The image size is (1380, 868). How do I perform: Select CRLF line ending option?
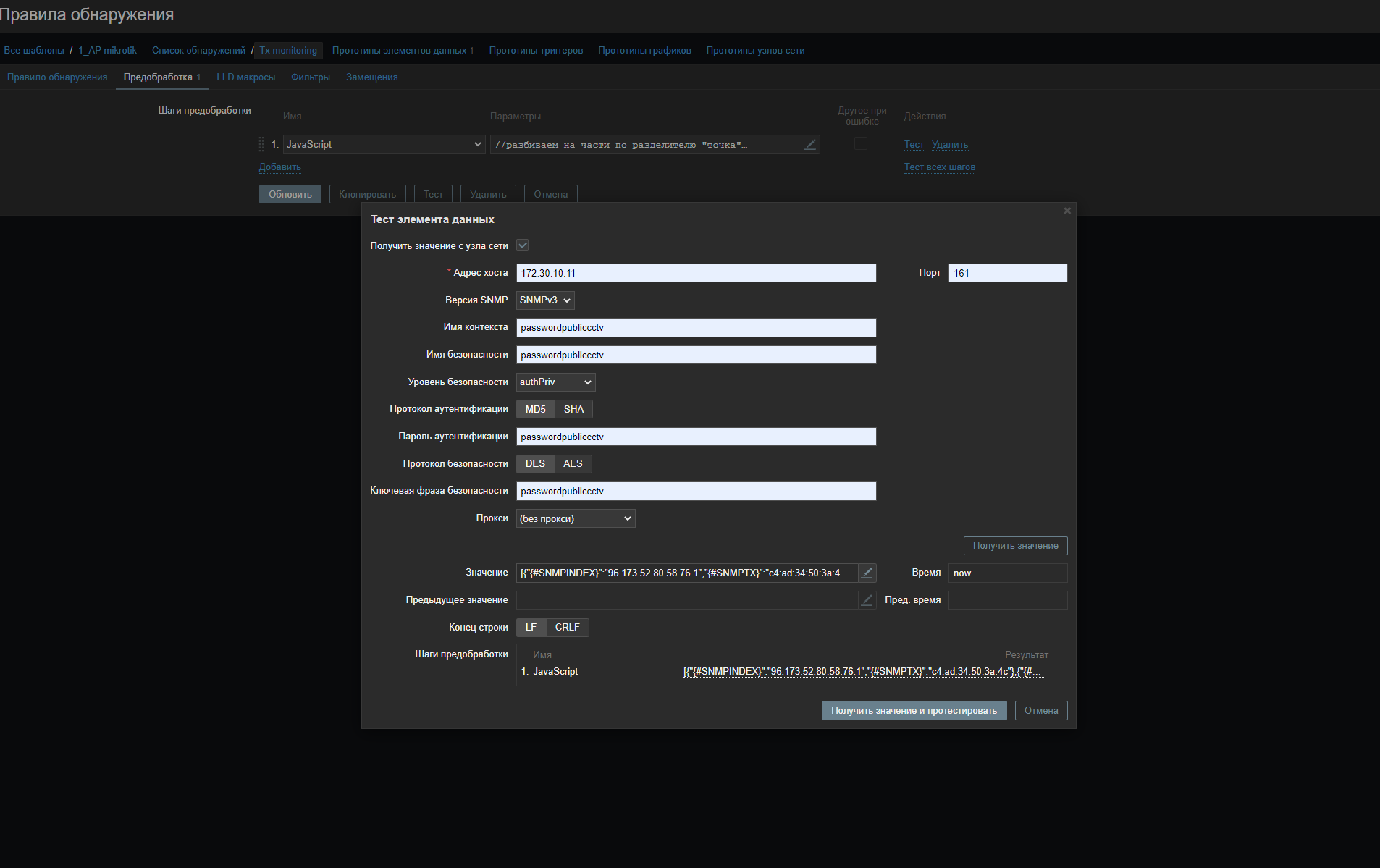(x=567, y=628)
